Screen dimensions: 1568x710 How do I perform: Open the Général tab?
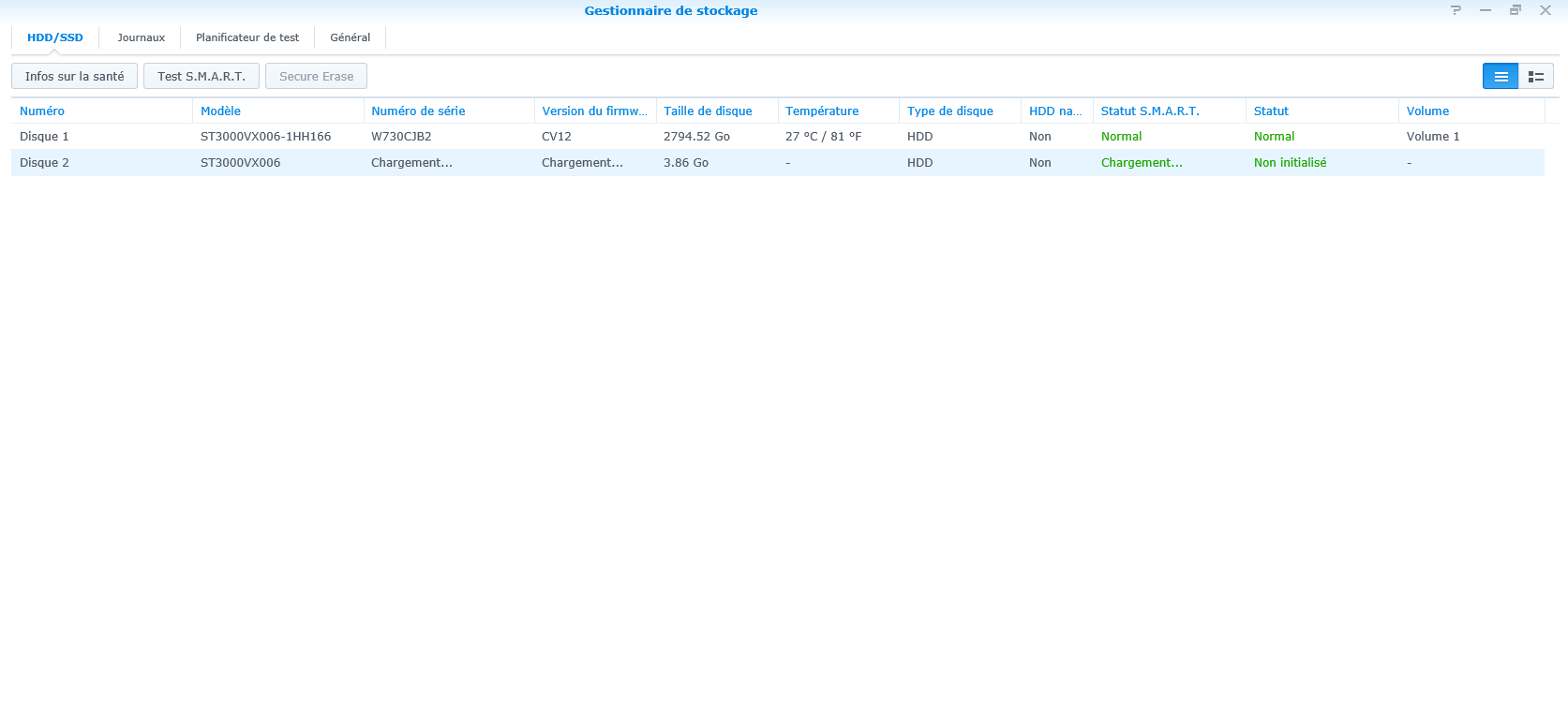tap(350, 37)
